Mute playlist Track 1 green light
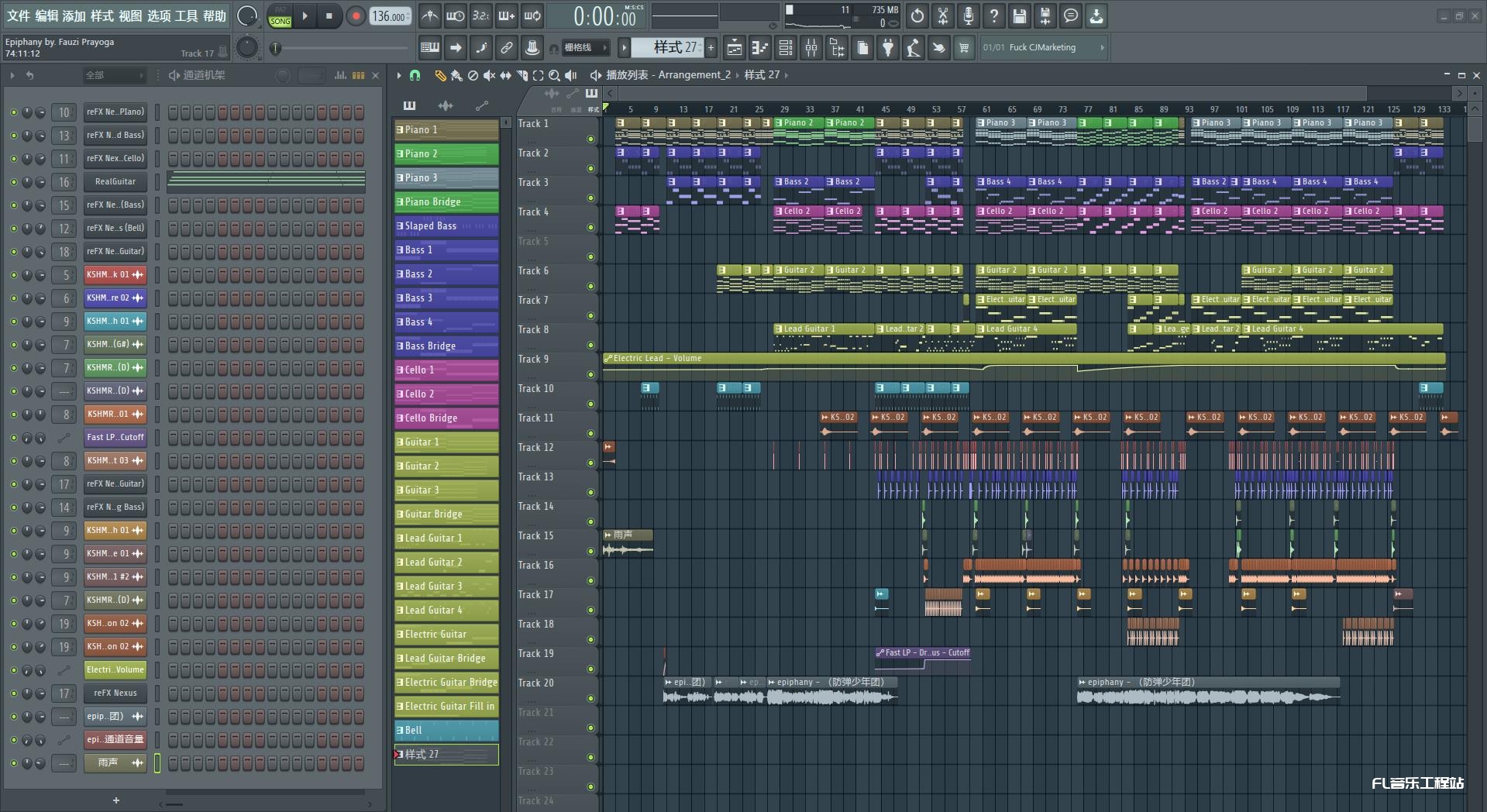Image resolution: width=1487 pixels, height=812 pixels. 591,139
